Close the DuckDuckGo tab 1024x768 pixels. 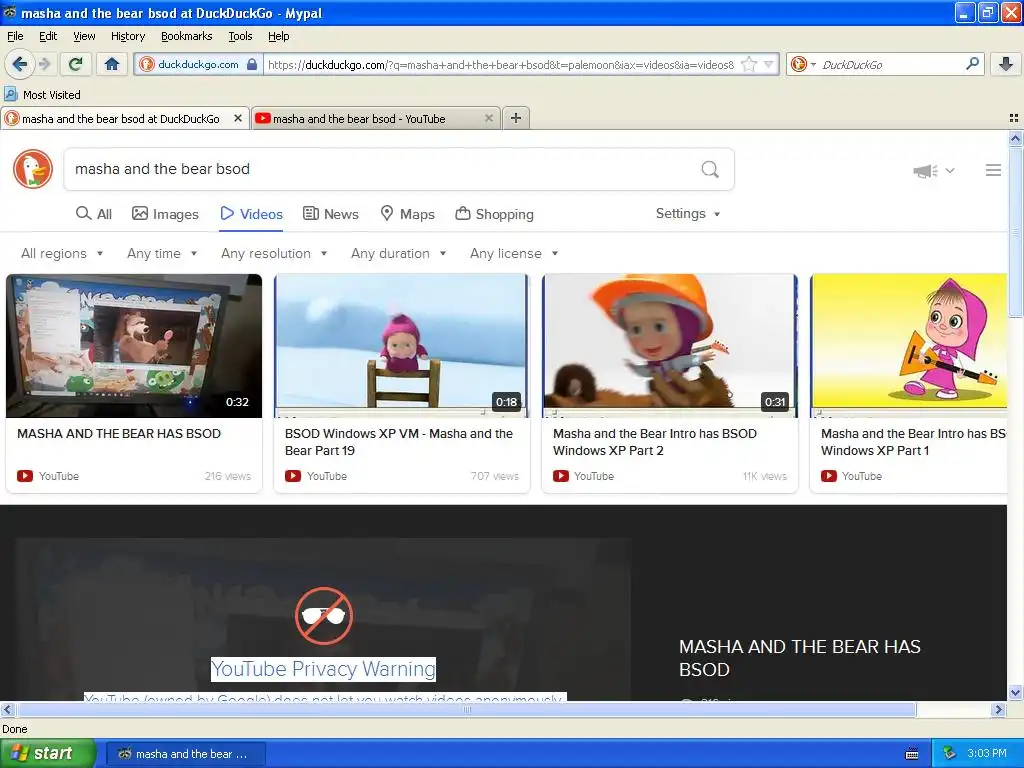coord(238,118)
